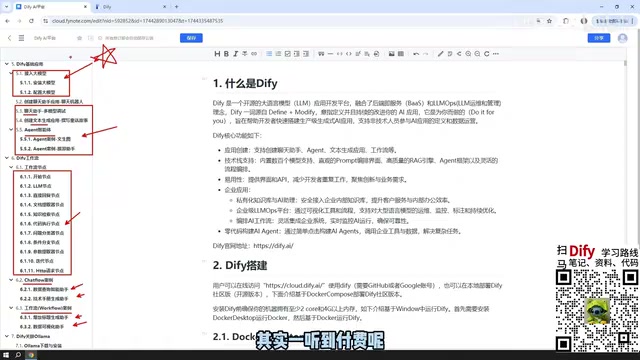Collapse section 6 Dify workflow in outline
This screenshot has width=640, height=360.
[x=7, y=158]
